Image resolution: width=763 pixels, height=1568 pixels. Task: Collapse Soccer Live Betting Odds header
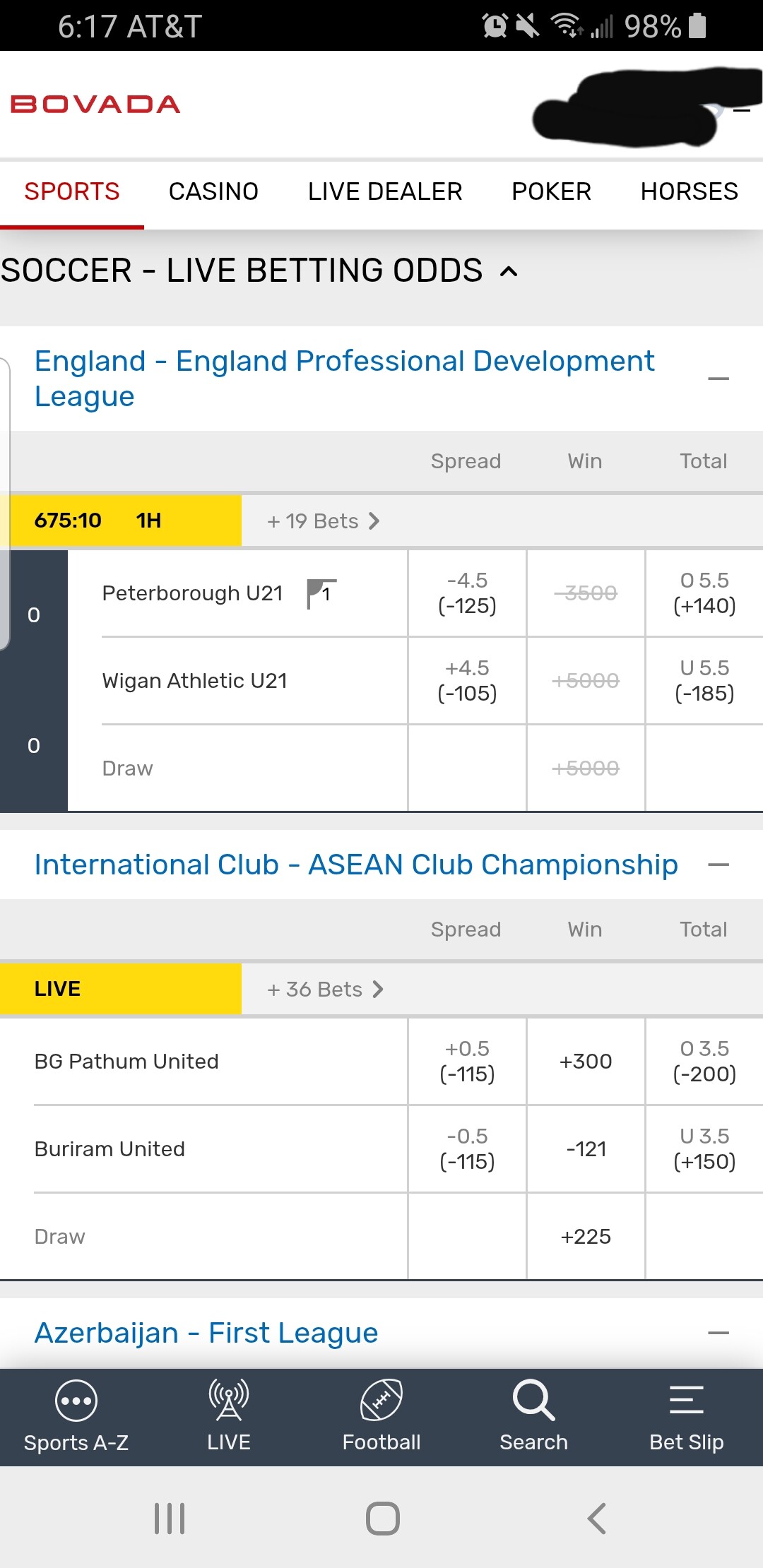(509, 271)
